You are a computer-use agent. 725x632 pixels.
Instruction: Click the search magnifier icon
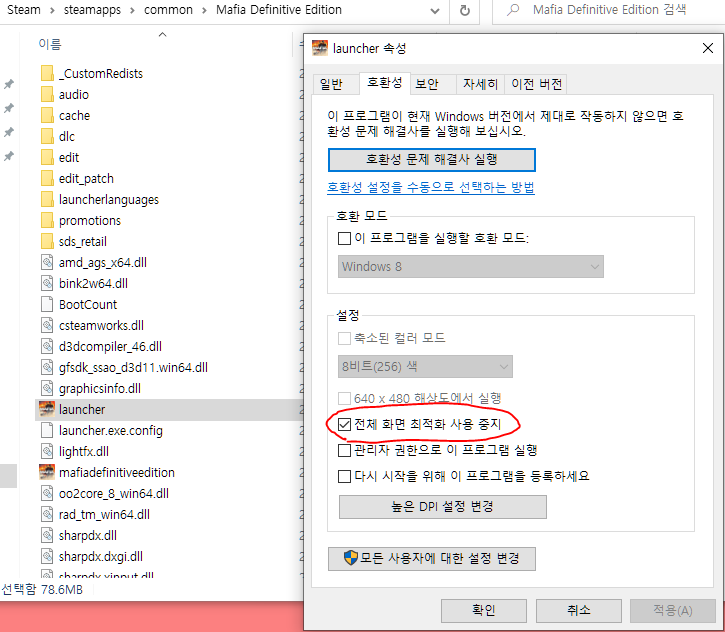(513, 10)
